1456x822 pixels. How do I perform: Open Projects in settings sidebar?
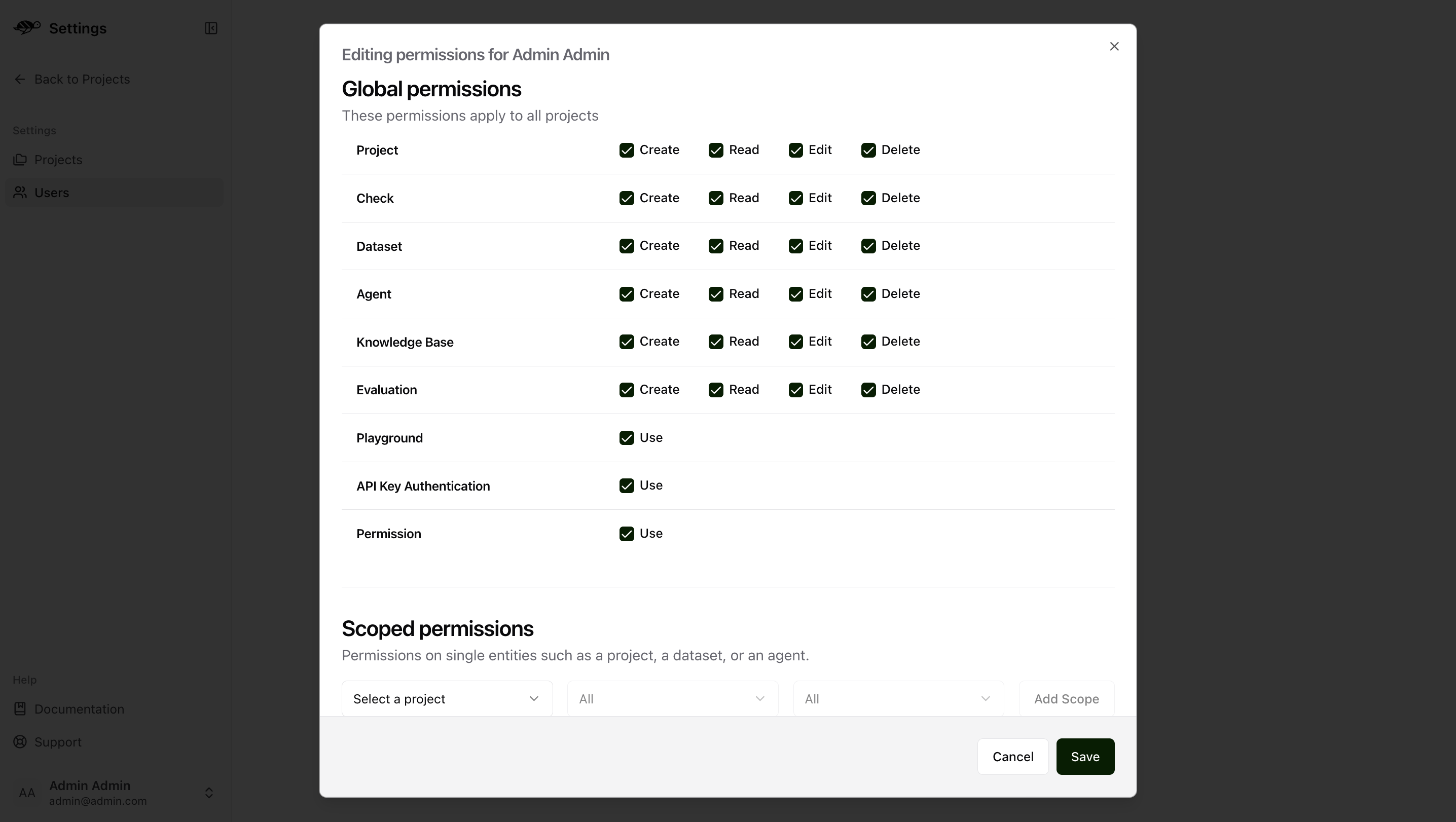click(x=115, y=159)
